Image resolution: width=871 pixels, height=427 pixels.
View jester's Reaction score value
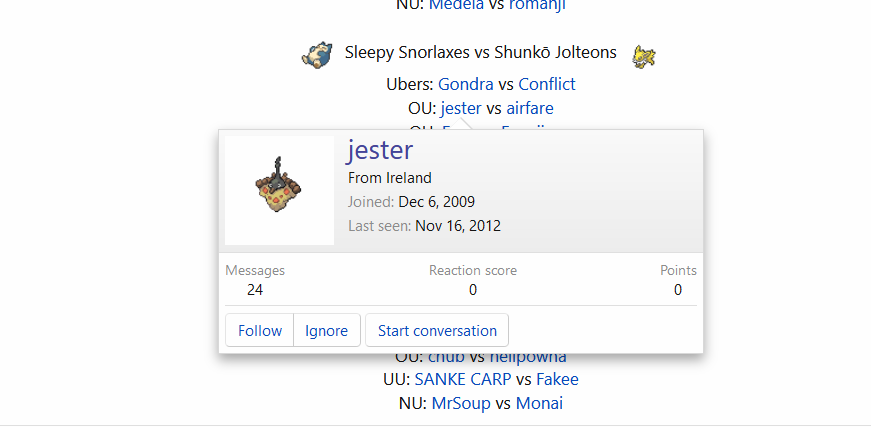point(473,290)
